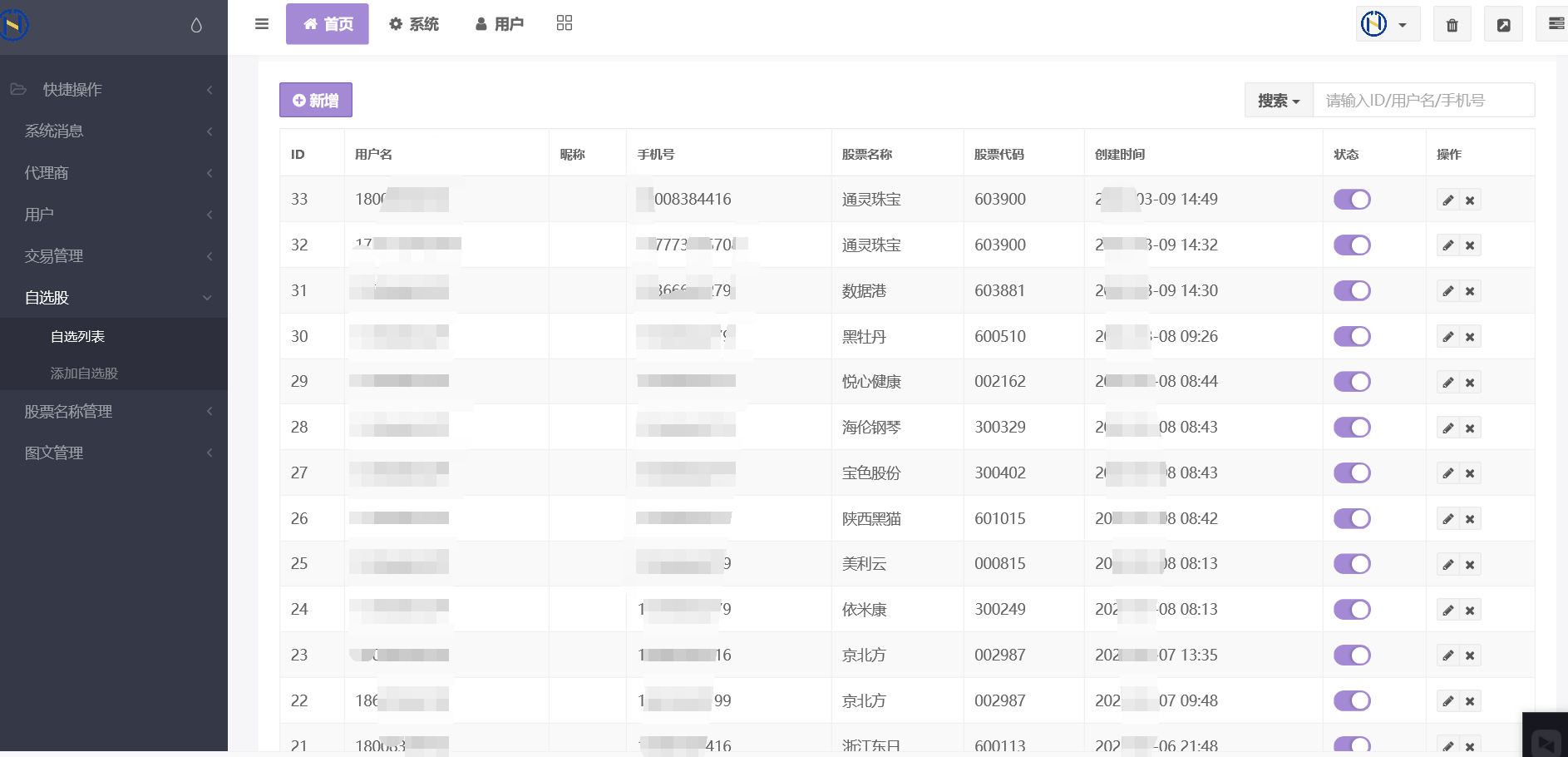
Task: Open the four-squares grid icon in top navigation
Action: (565, 23)
